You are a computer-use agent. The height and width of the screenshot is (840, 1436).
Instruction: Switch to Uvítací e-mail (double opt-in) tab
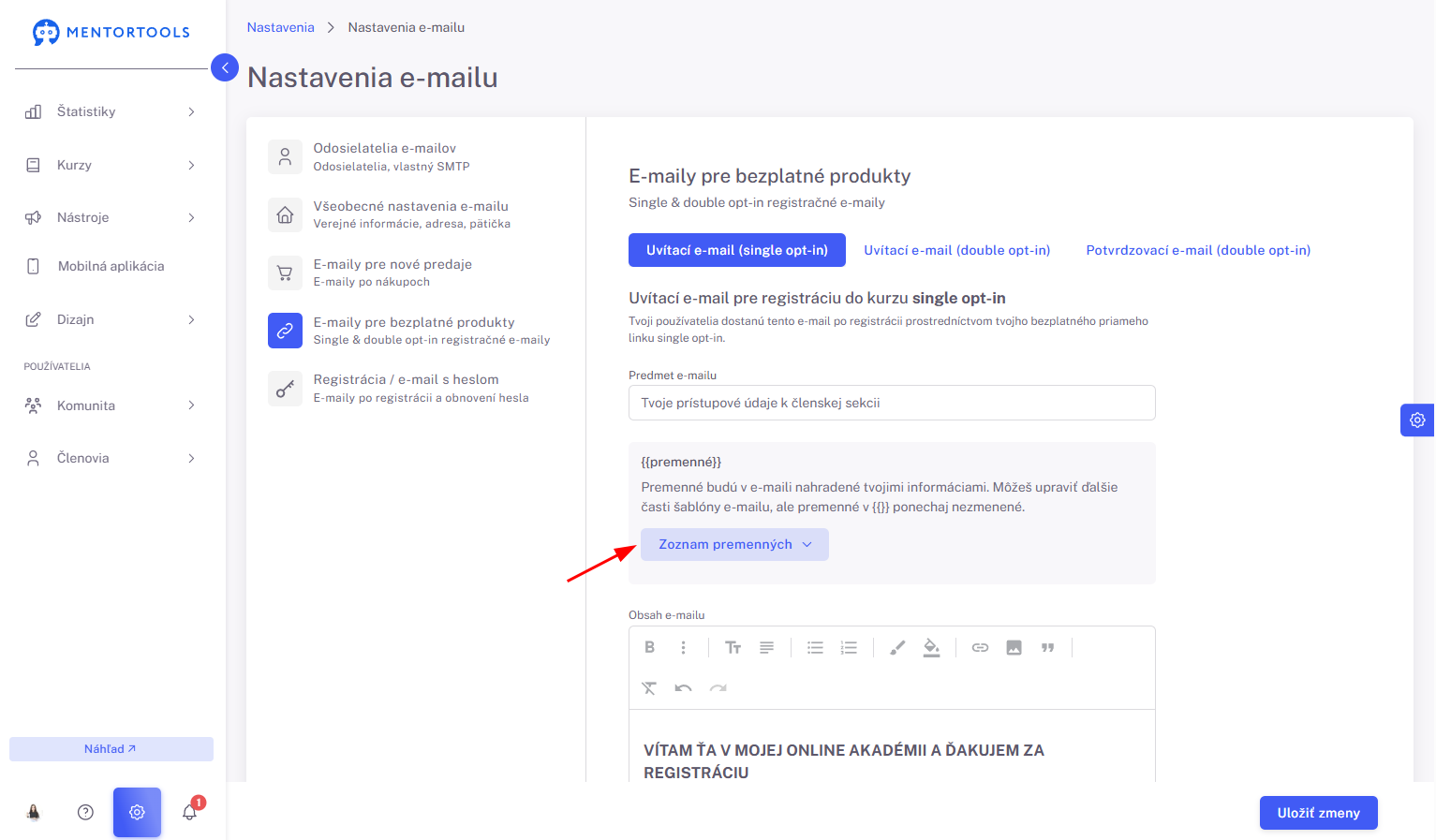point(956,250)
